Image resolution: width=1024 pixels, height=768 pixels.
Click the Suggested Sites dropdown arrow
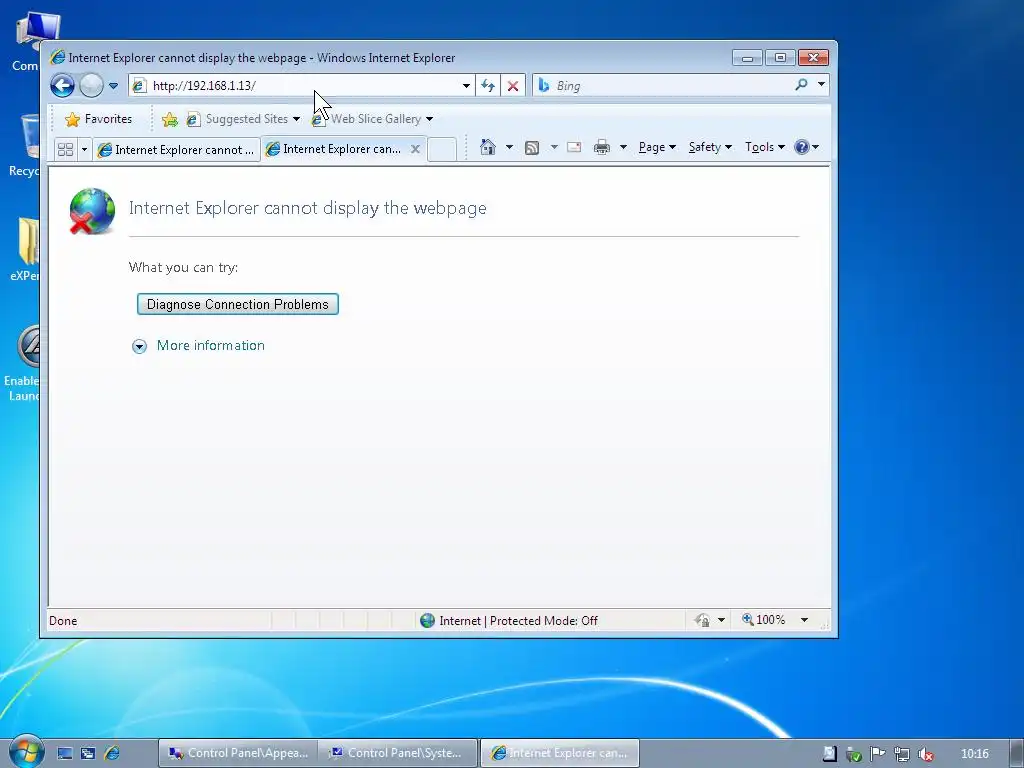(x=296, y=120)
